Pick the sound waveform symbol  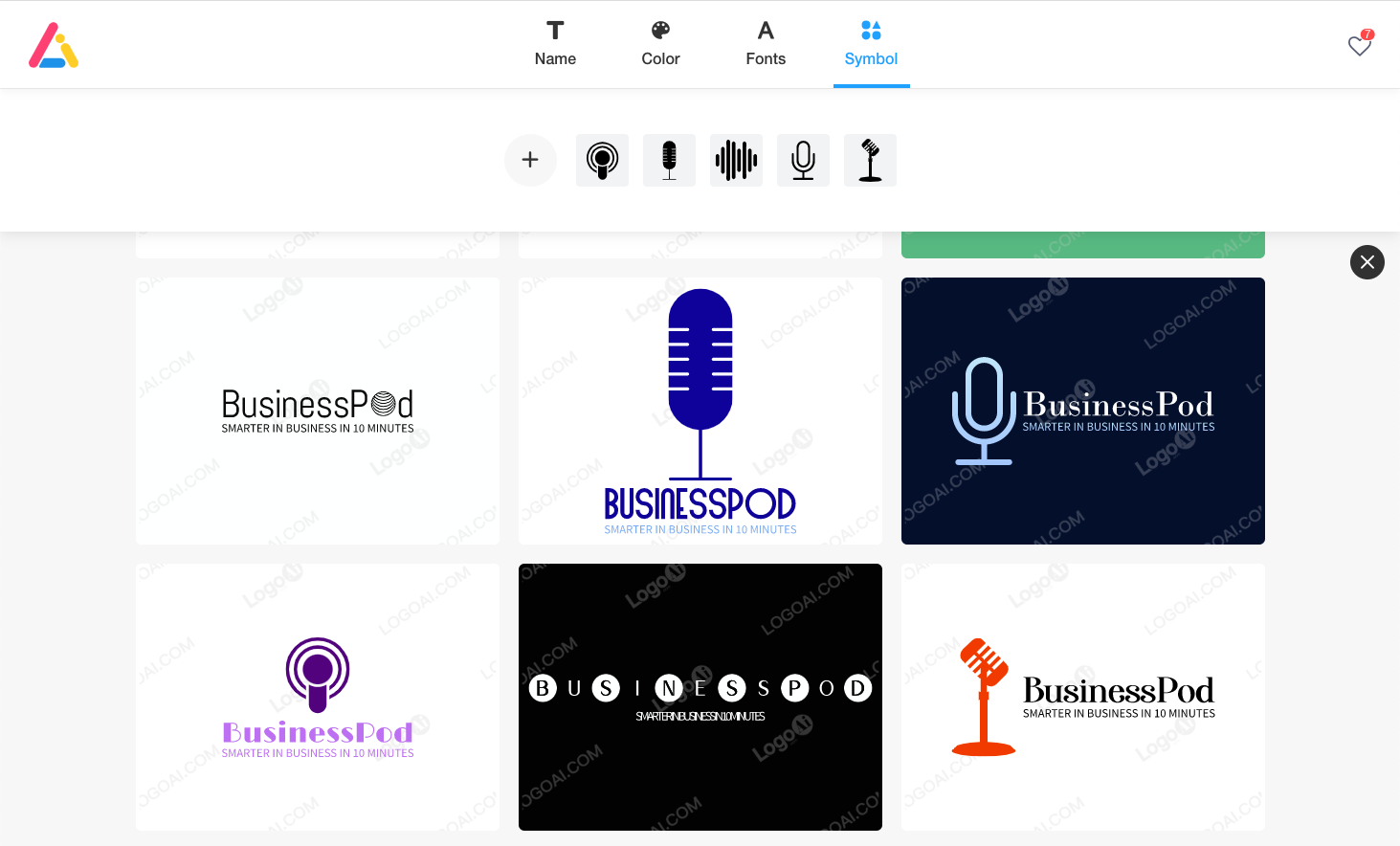736,160
